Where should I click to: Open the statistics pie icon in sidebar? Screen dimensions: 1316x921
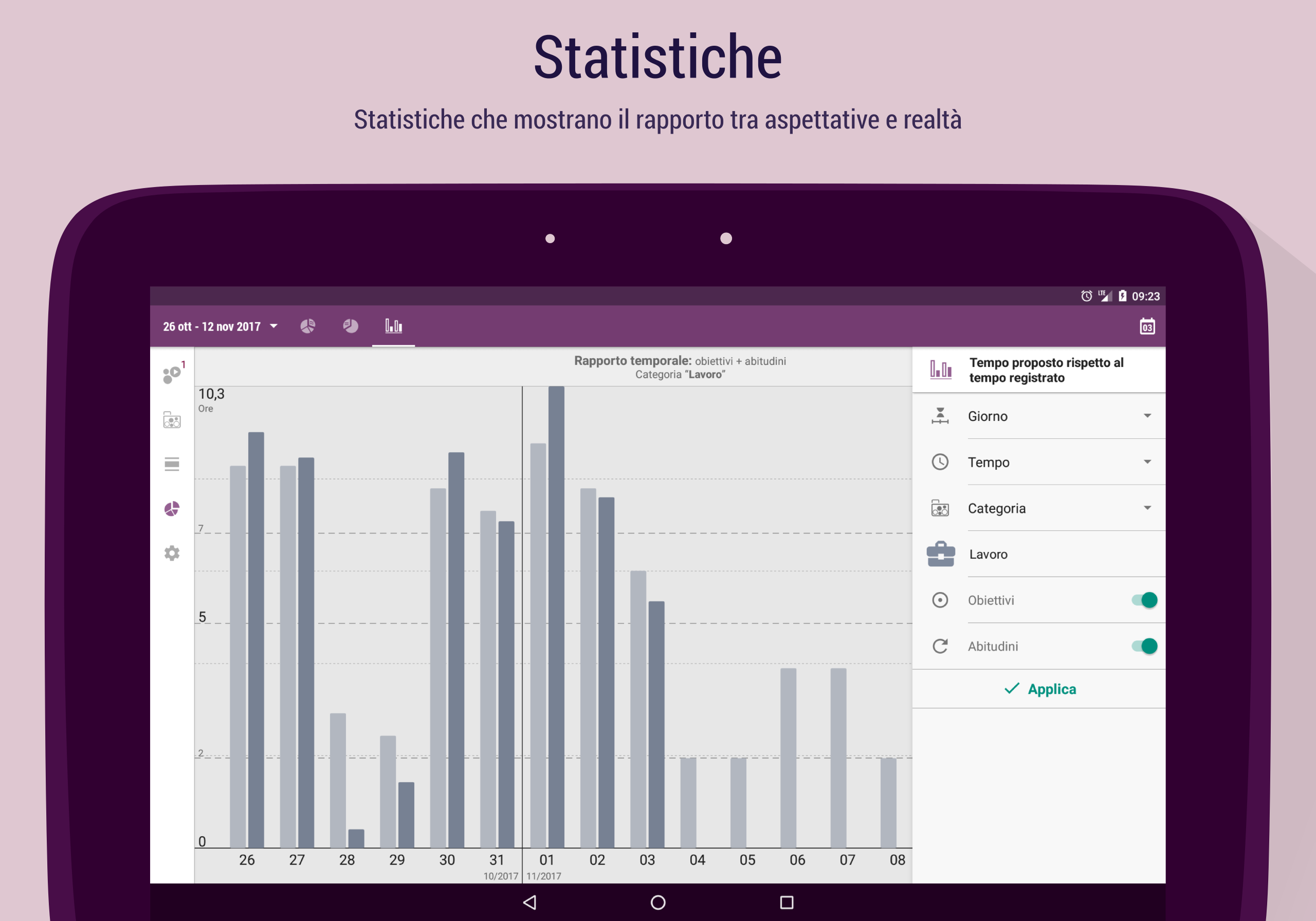(172, 509)
